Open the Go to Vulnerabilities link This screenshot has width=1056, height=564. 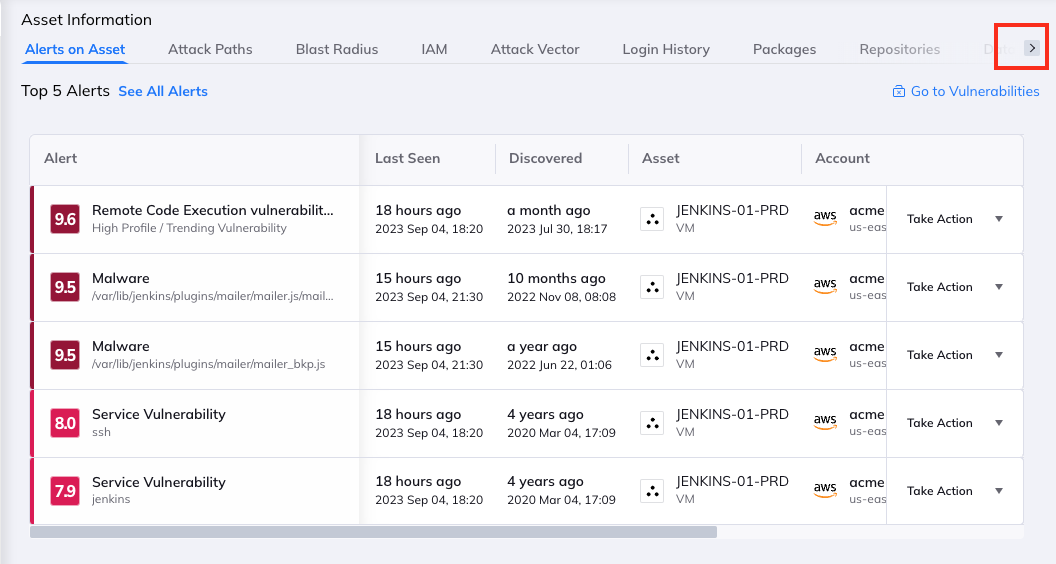pyautogui.click(x=975, y=91)
